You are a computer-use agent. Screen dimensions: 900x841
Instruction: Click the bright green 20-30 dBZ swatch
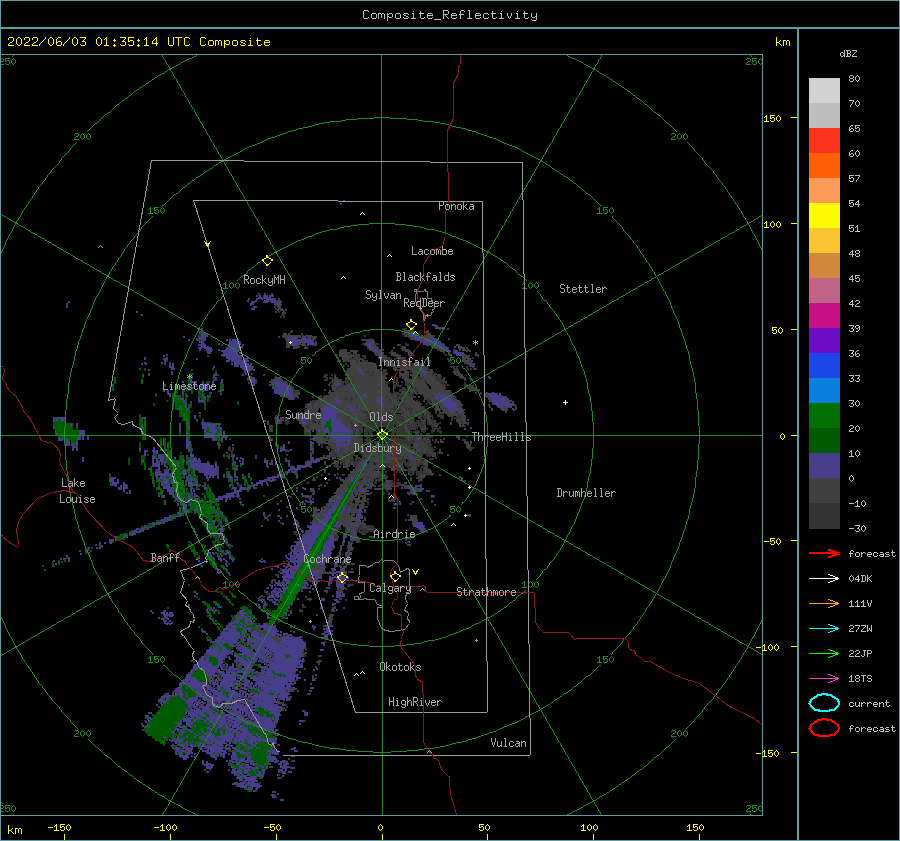pos(824,415)
